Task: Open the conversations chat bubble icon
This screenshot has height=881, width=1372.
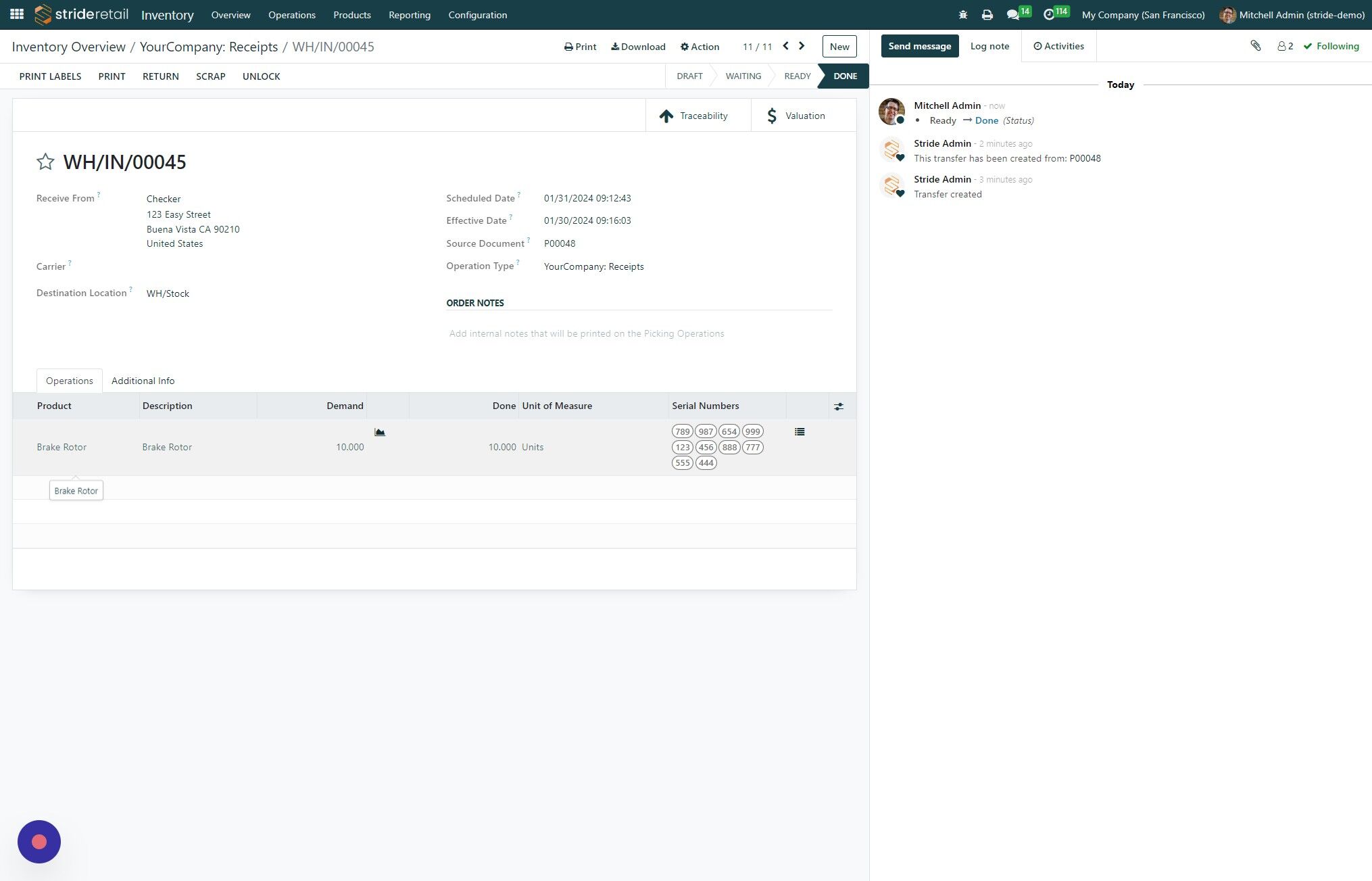Action: coord(1012,14)
